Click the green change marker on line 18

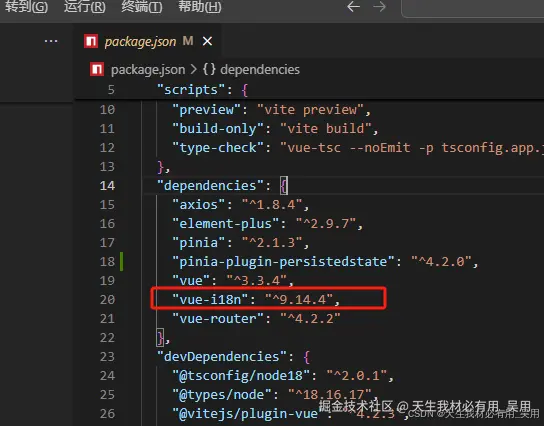[121, 262]
